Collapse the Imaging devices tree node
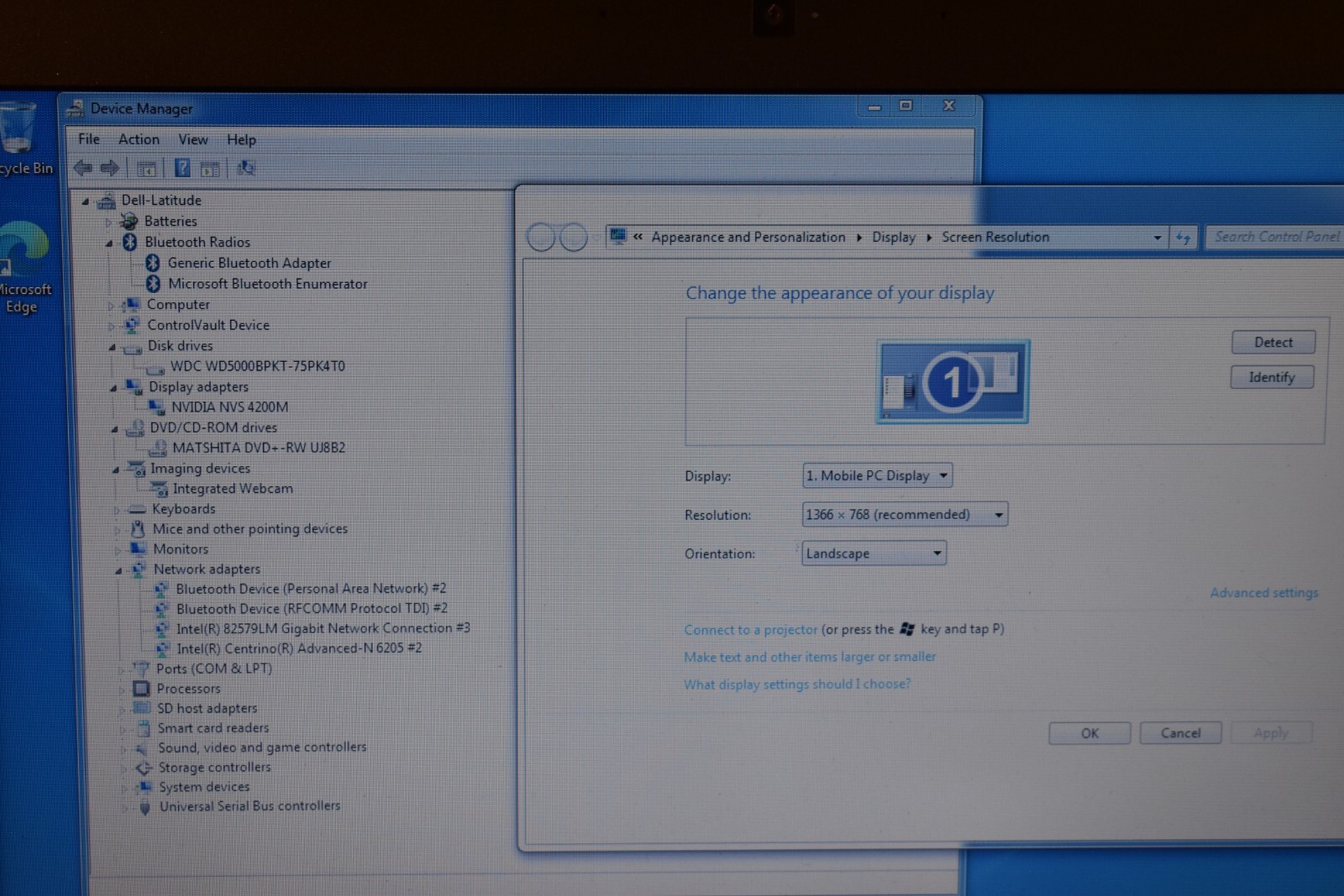This screenshot has height=896, width=1344. click(x=115, y=469)
